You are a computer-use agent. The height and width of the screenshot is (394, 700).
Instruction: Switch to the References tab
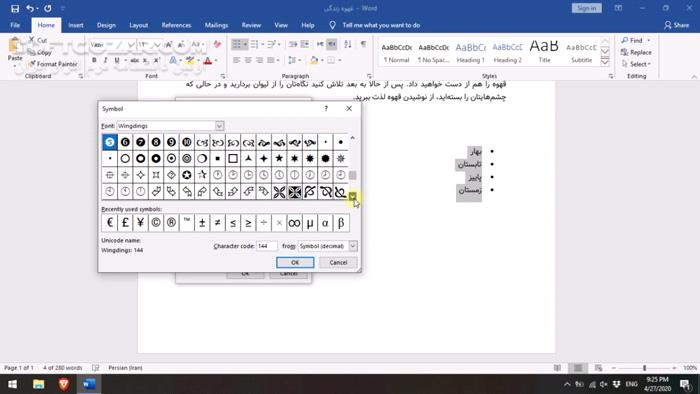coord(176,25)
